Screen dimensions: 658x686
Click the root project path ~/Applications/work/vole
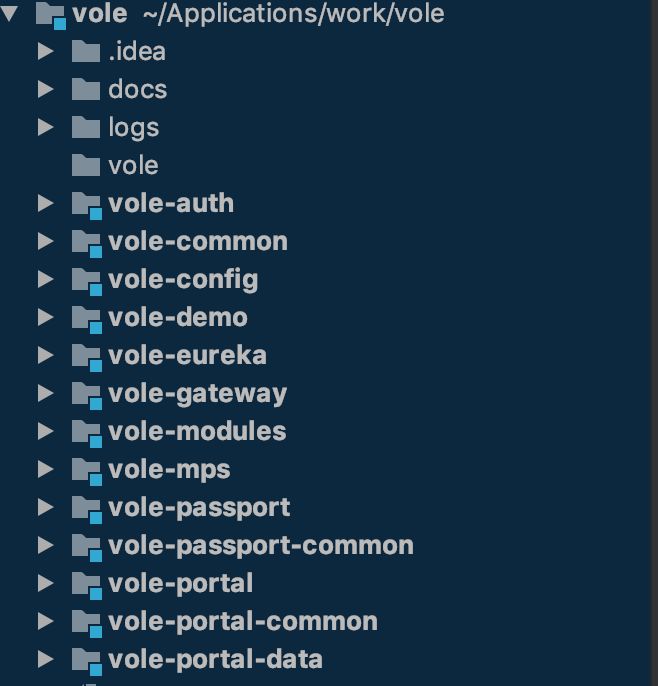[x=287, y=14]
